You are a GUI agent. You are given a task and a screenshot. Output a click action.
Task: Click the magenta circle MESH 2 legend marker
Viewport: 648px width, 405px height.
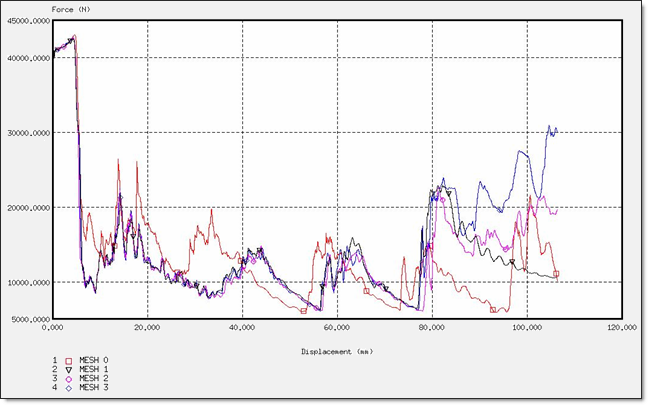[x=69, y=380]
